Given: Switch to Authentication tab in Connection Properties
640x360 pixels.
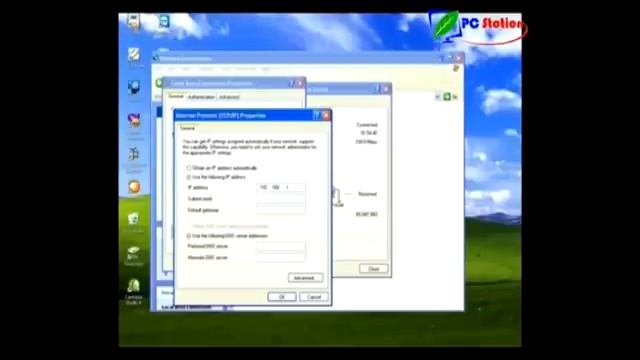Looking at the screenshot, I should [201, 97].
